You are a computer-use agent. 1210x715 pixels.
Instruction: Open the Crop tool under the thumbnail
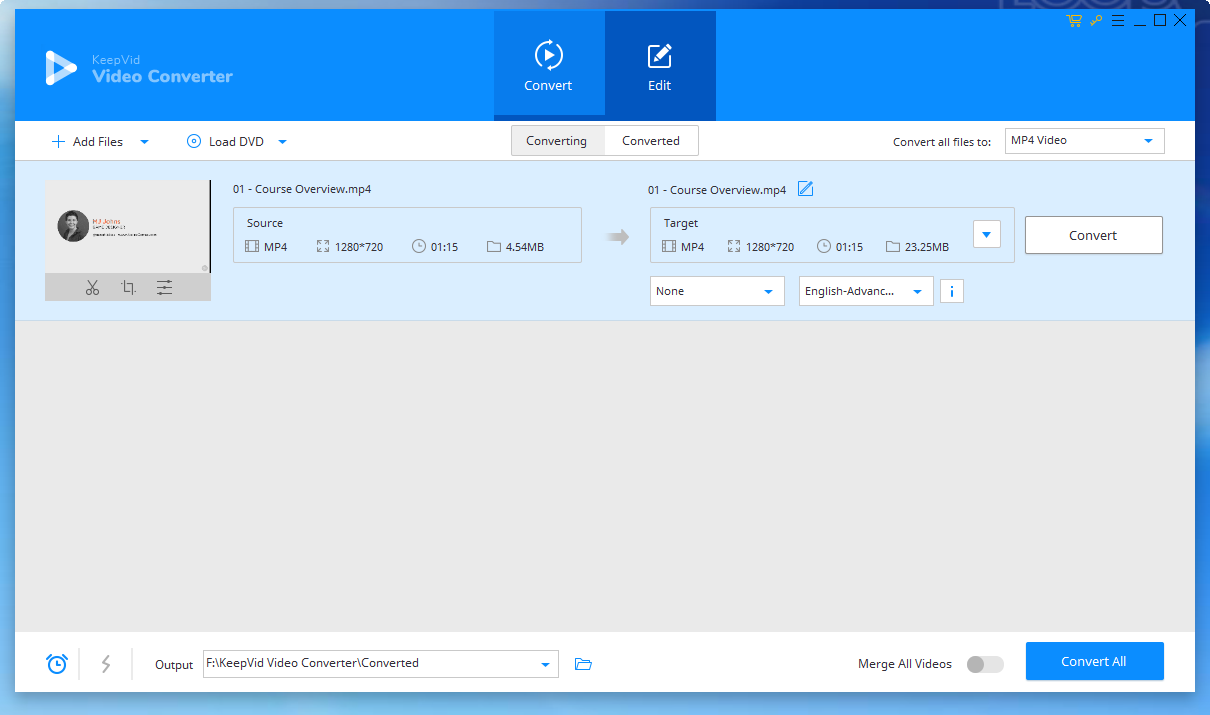pos(128,287)
